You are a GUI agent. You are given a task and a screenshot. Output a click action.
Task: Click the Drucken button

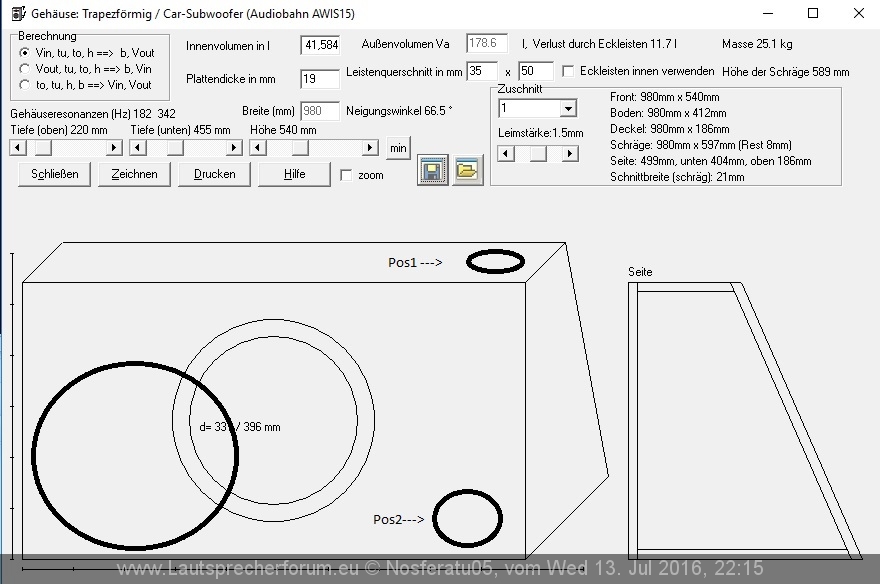coord(215,174)
